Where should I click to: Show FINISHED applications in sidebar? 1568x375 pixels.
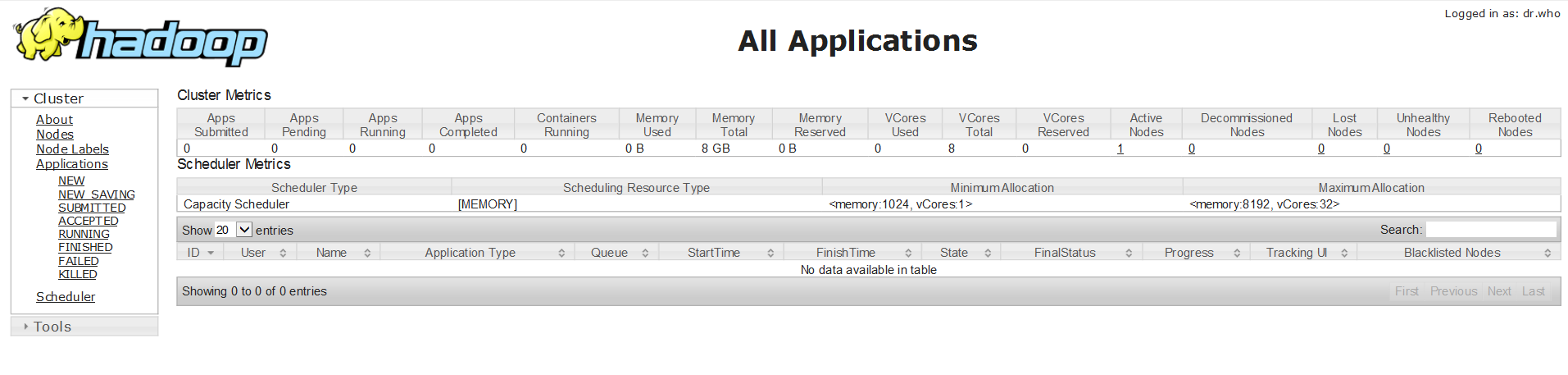coord(85,247)
